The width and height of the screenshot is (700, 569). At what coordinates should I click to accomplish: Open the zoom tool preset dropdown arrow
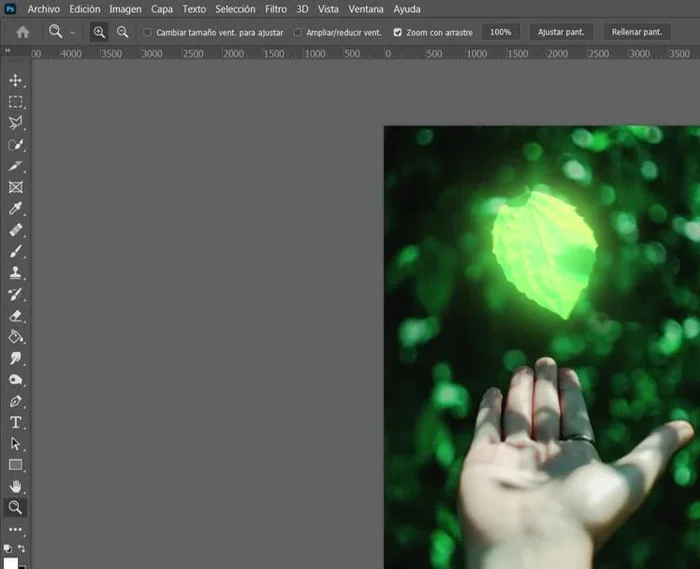pyautogui.click(x=73, y=32)
